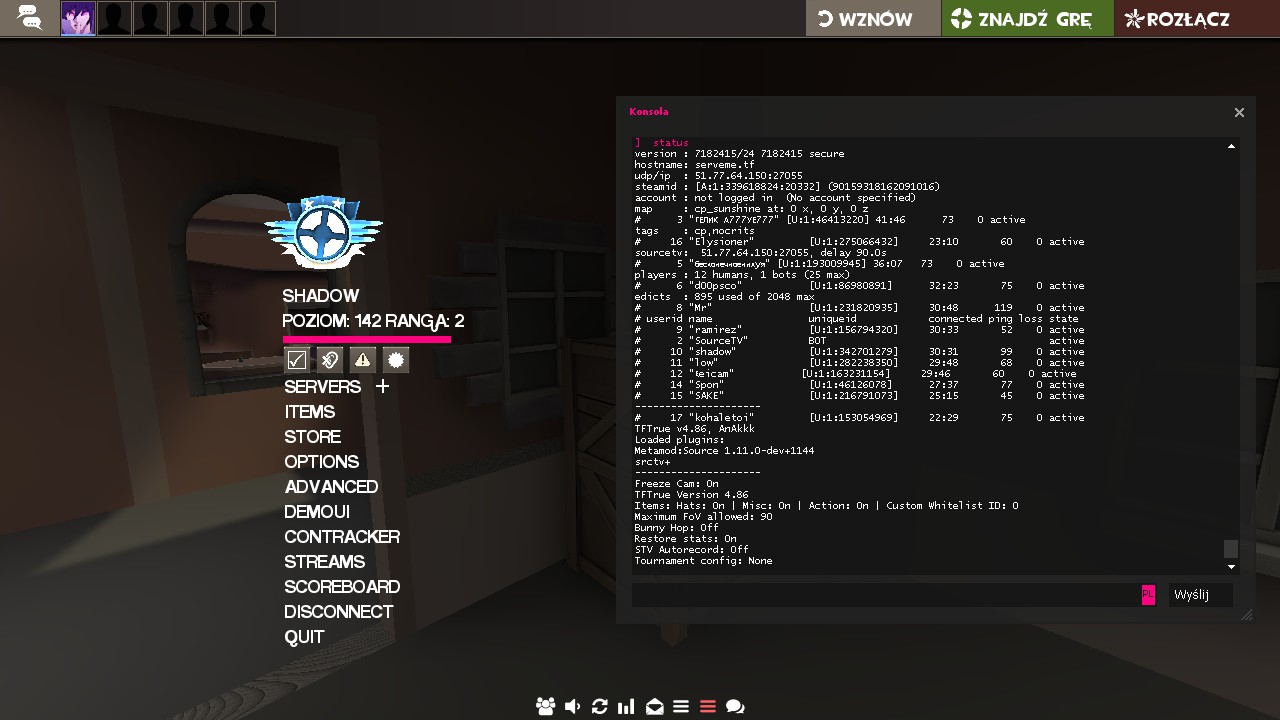
Task: Click the checkmark box icon under the rank bar
Action: [297, 360]
